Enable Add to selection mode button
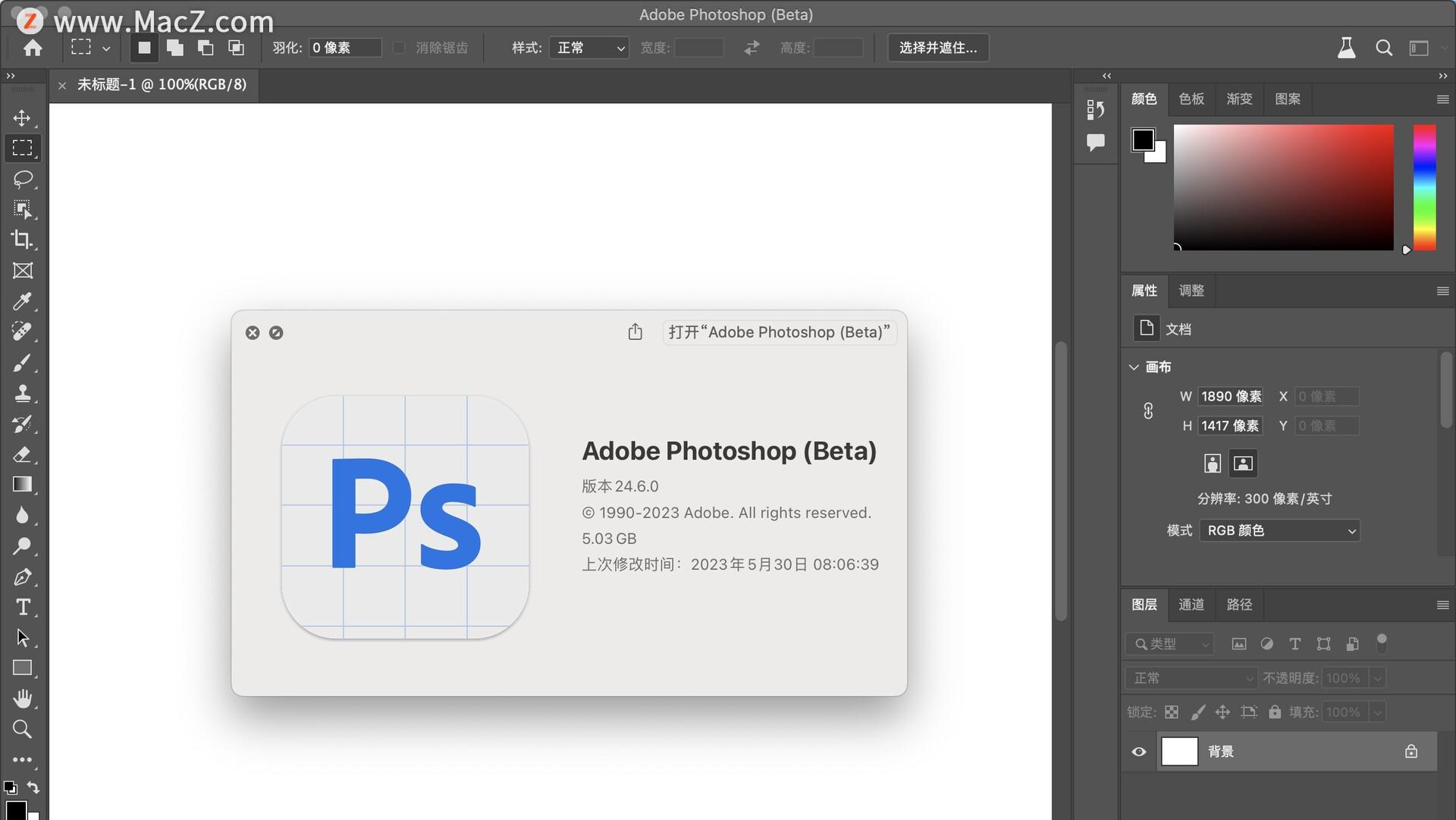Screen dimensions: 1456x820 point(175,48)
